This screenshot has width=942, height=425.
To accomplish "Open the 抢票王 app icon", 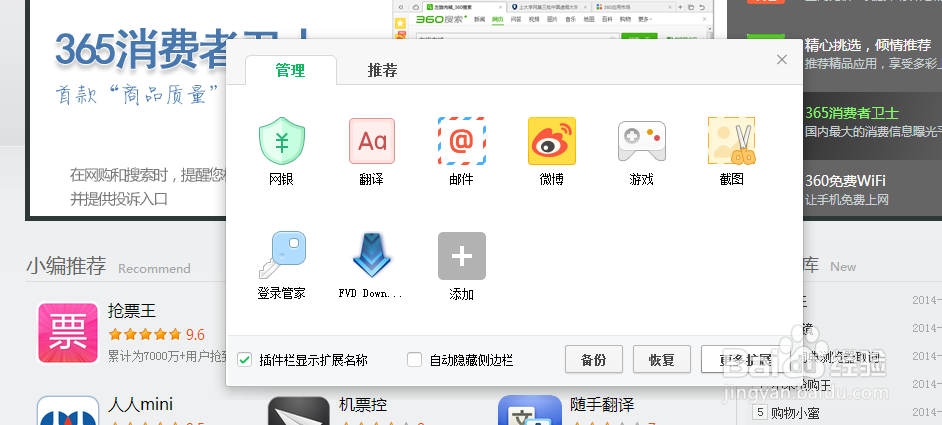I will point(68,332).
